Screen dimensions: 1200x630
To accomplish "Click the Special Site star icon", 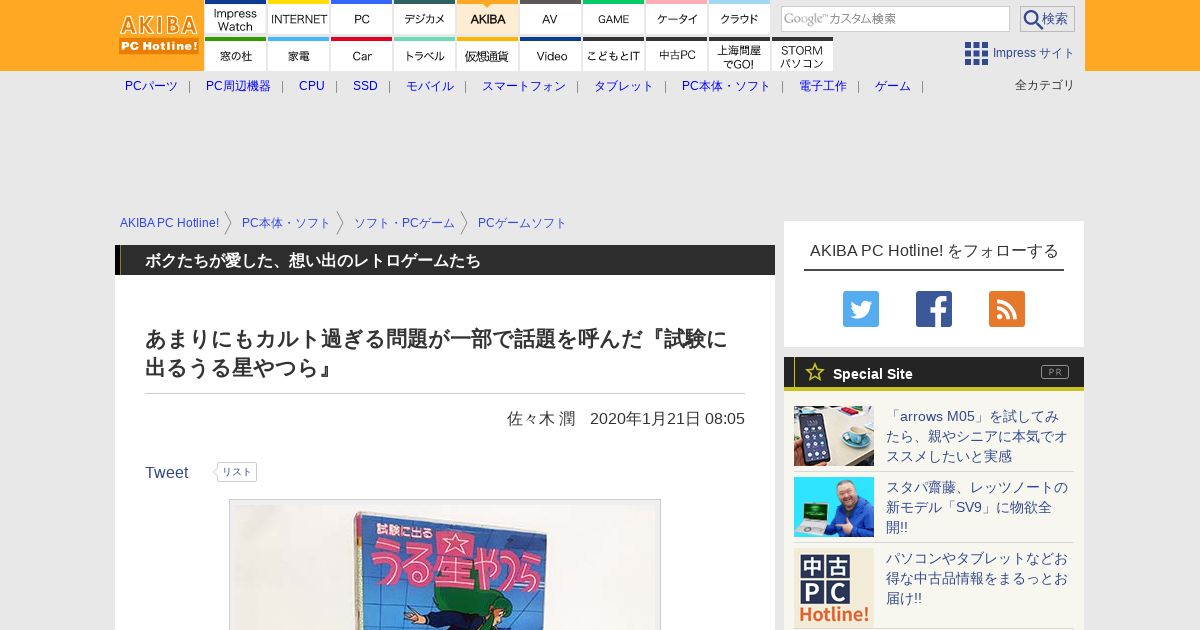I will 815,372.
